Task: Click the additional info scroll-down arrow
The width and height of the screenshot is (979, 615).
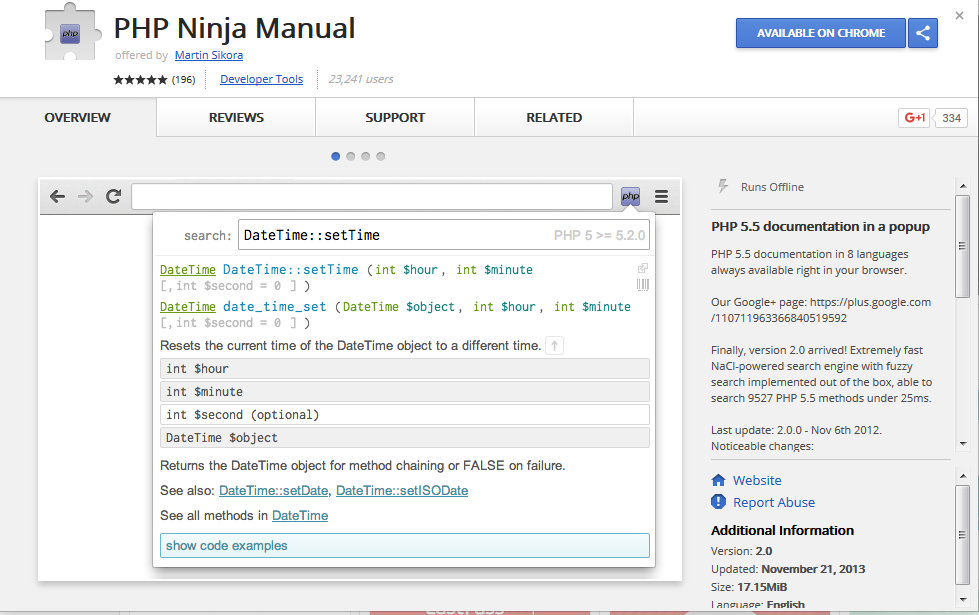Action: point(963,599)
